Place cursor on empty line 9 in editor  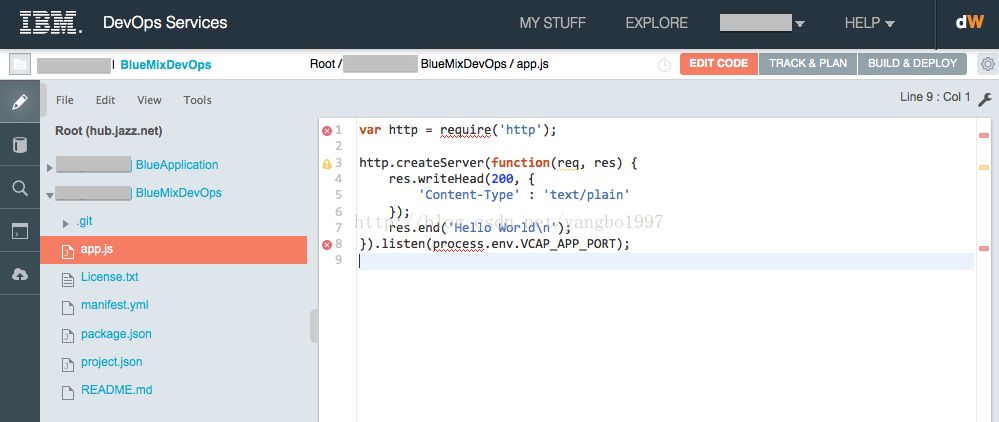coord(665,261)
